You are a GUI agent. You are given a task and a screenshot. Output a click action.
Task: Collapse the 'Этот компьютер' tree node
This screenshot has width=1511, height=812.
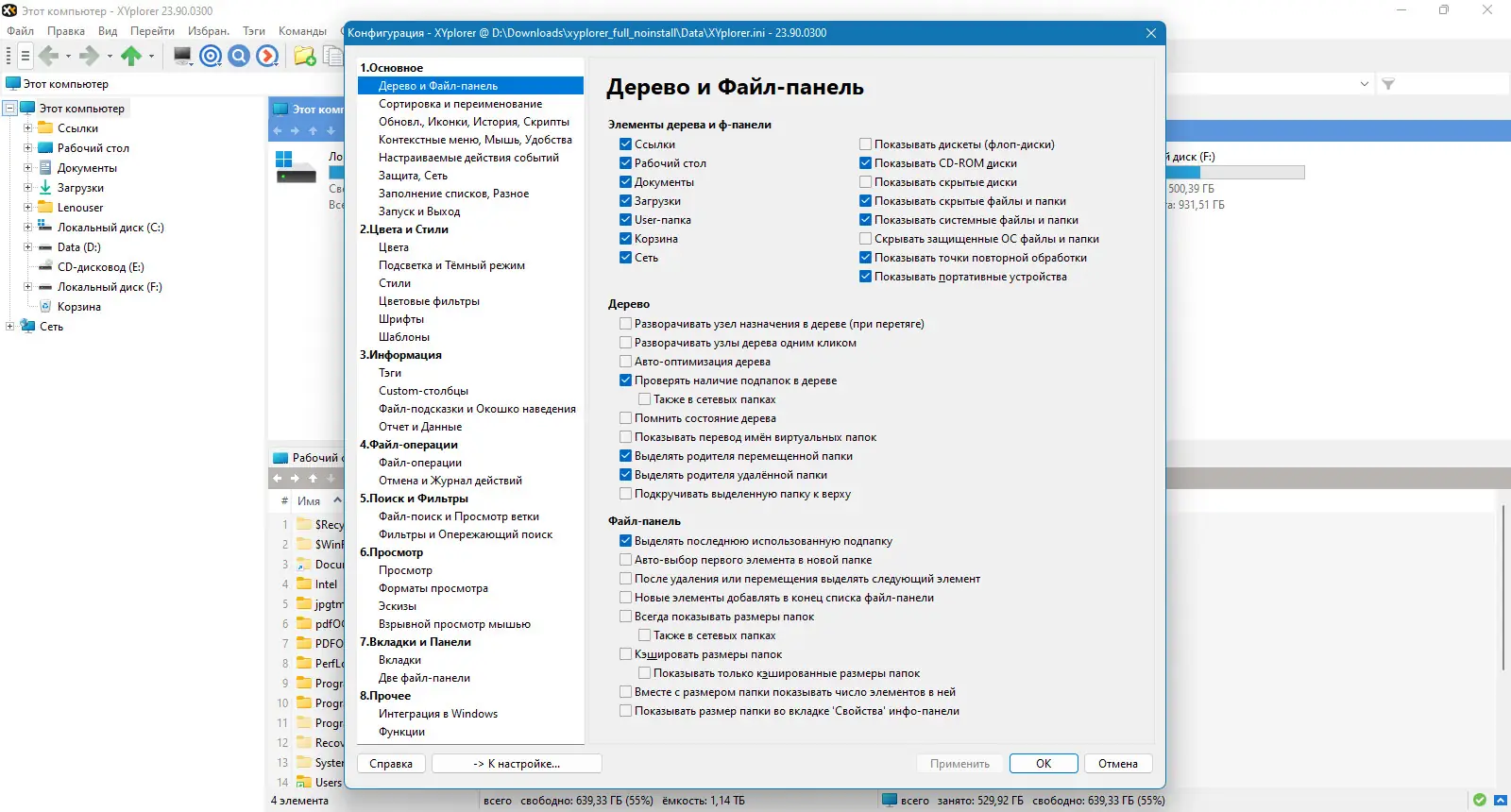[x=10, y=109]
